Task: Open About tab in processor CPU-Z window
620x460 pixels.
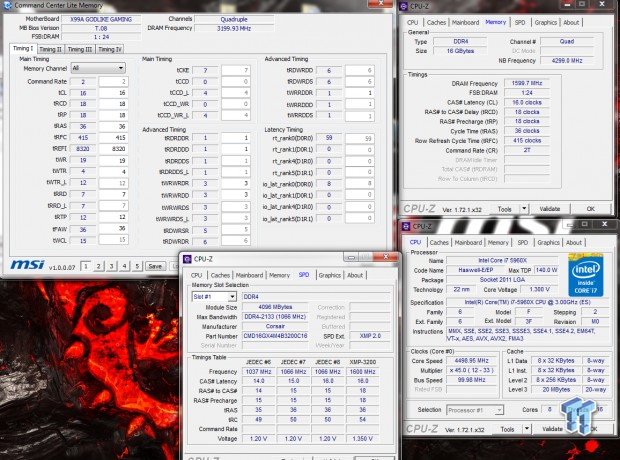Action: coord(574,242)
